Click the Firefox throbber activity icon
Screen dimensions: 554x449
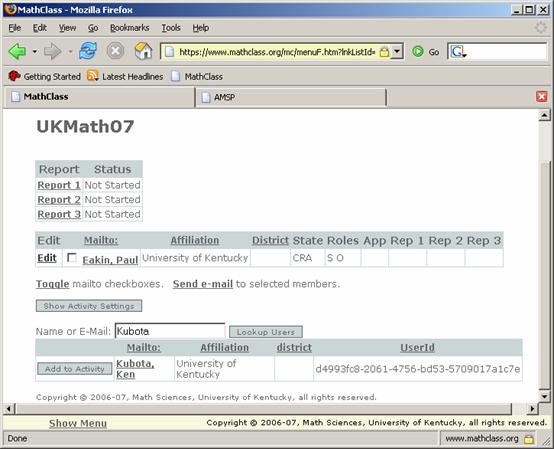click(541, 28)
